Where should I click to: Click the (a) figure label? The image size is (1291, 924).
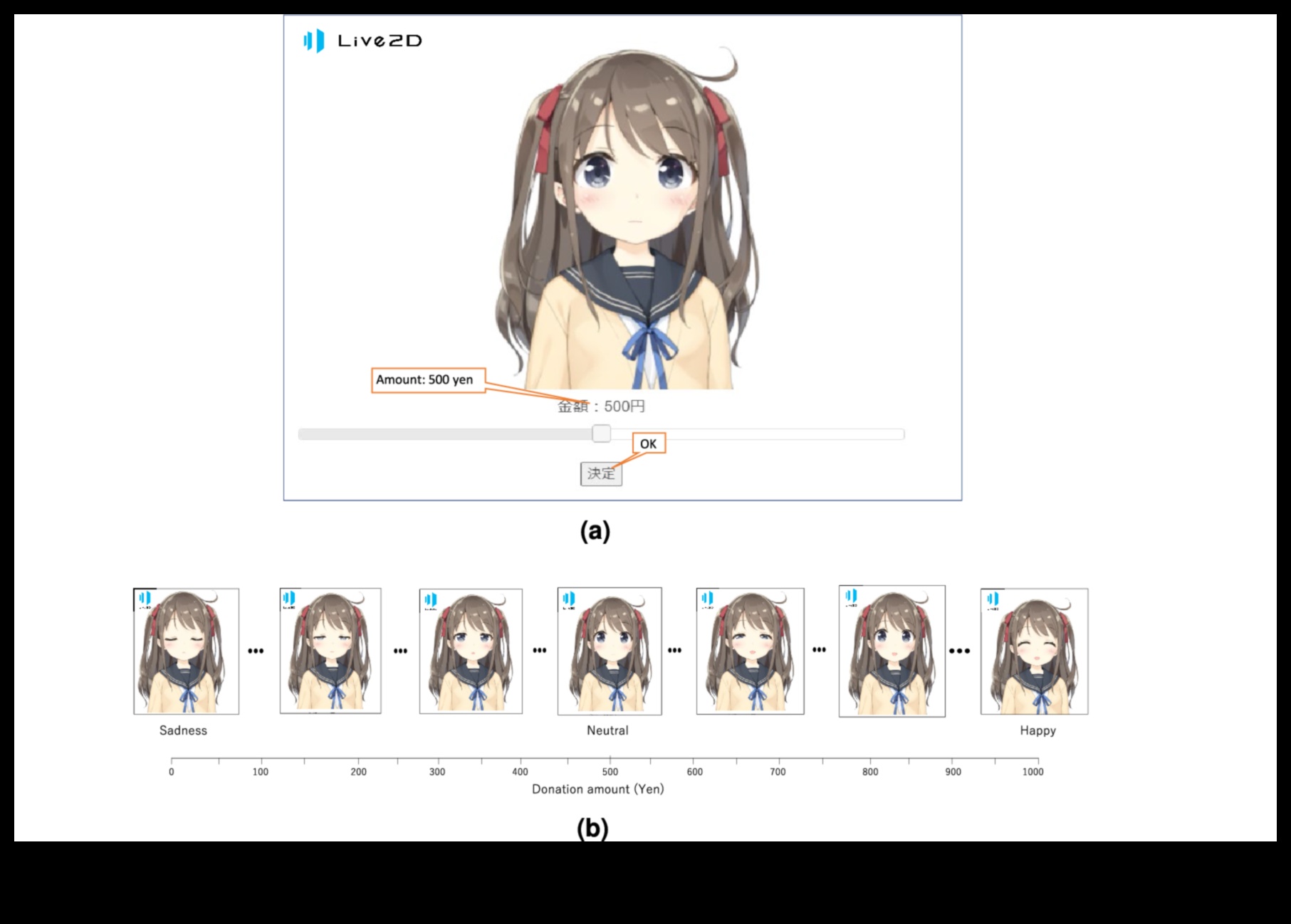click(595, 531)
